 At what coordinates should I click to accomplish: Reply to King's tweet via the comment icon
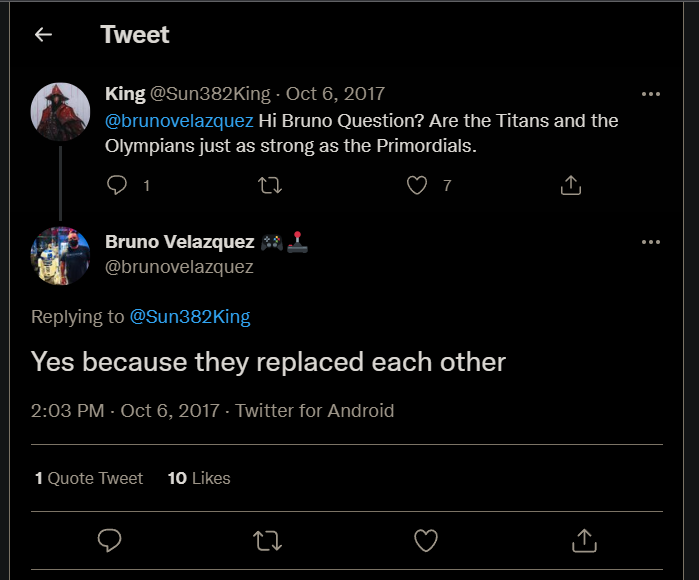click(117, 185)
